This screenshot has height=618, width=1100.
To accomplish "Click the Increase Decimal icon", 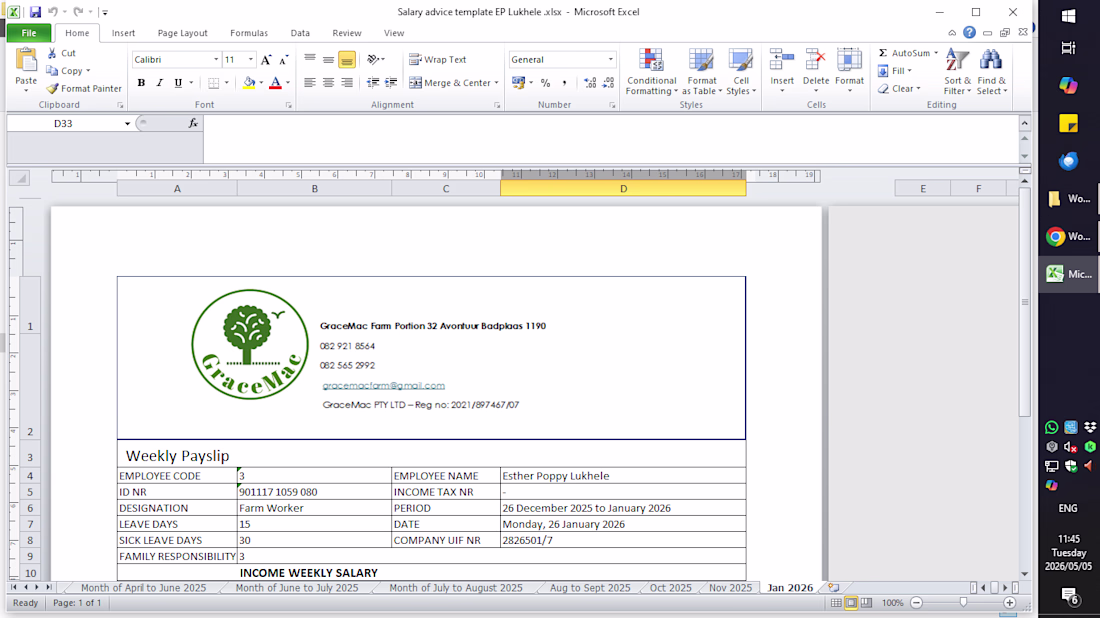I will (x=590, y=83).
